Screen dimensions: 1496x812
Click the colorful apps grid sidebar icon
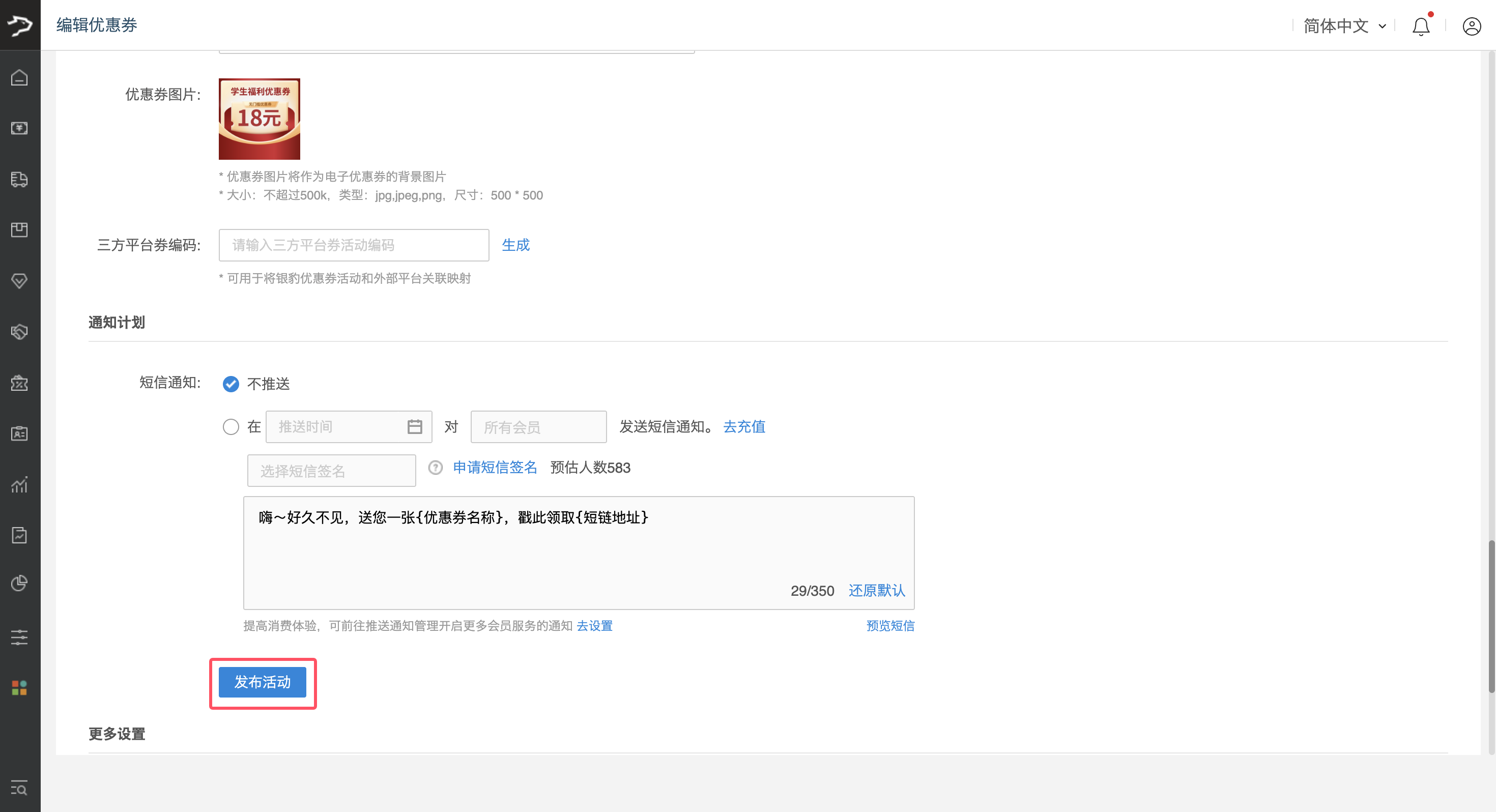tap(19, 688)
